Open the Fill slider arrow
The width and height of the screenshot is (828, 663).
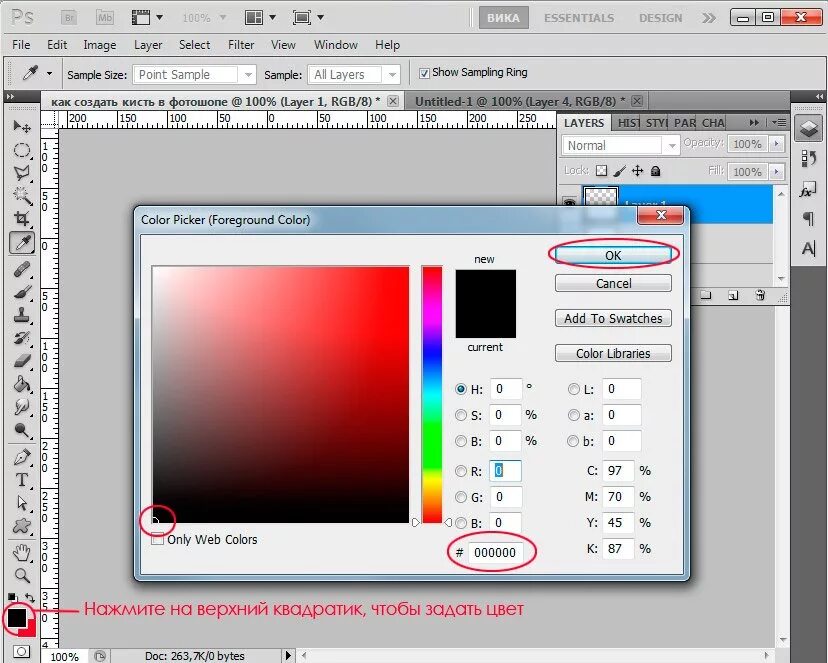(x=776, y=172)
